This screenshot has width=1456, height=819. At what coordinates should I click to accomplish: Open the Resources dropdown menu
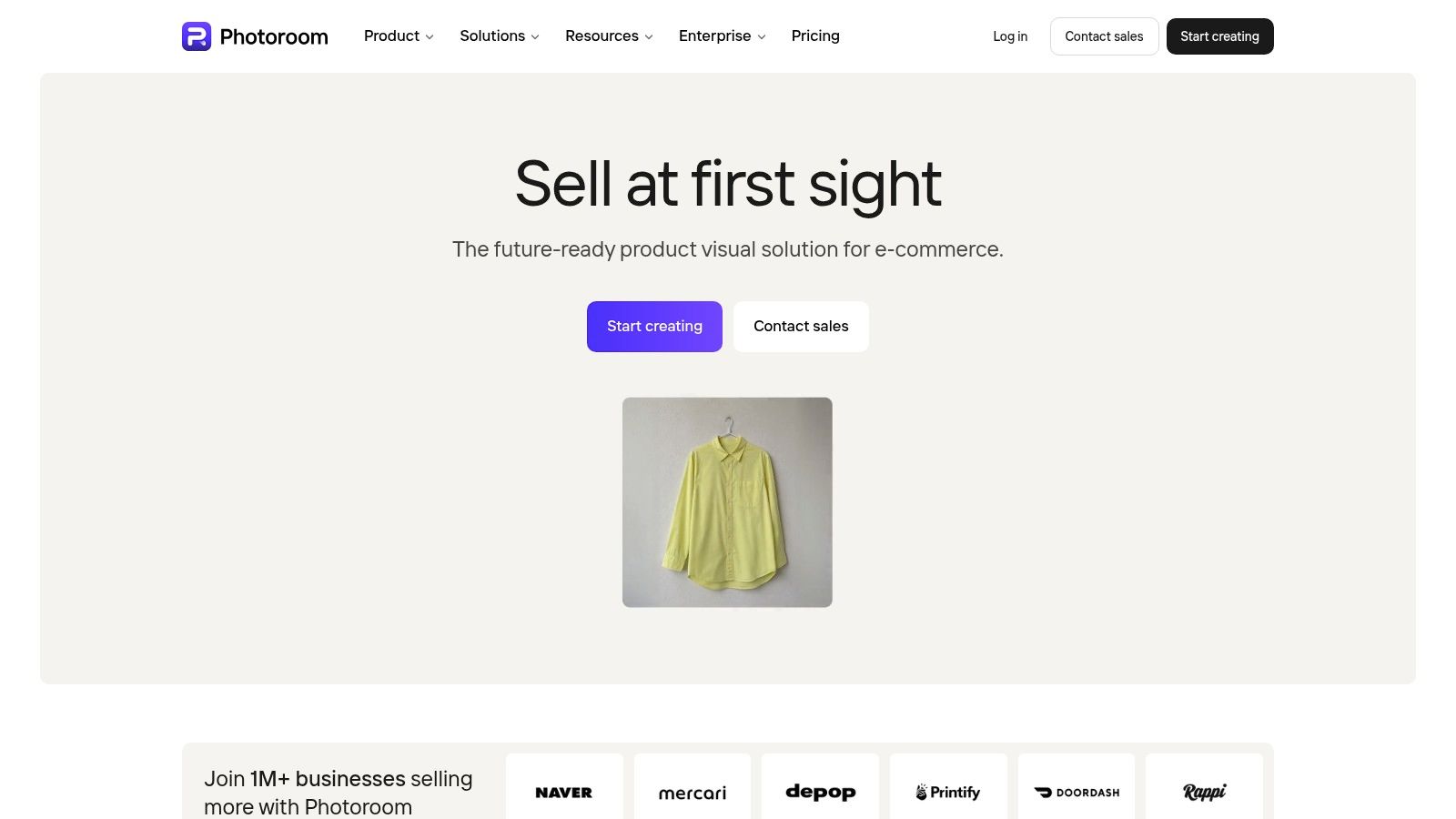click(609, 36)
